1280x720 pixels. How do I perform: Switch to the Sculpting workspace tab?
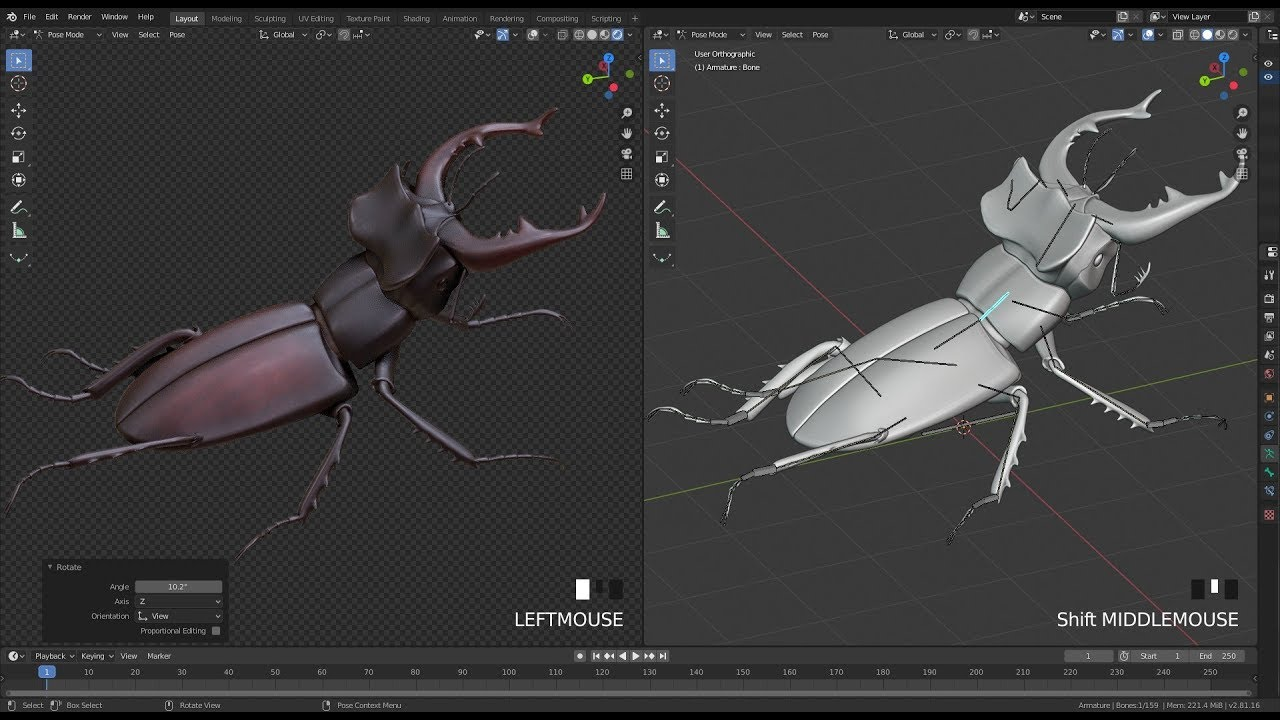pyautogui.click(x=269, y=18)
